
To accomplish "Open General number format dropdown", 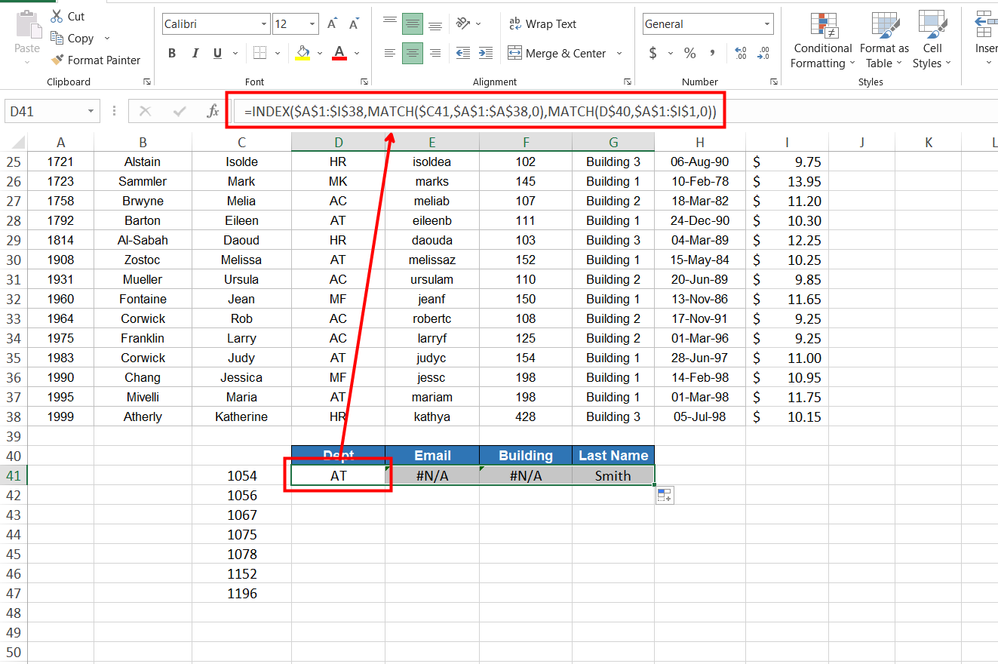I will (767, 24).
